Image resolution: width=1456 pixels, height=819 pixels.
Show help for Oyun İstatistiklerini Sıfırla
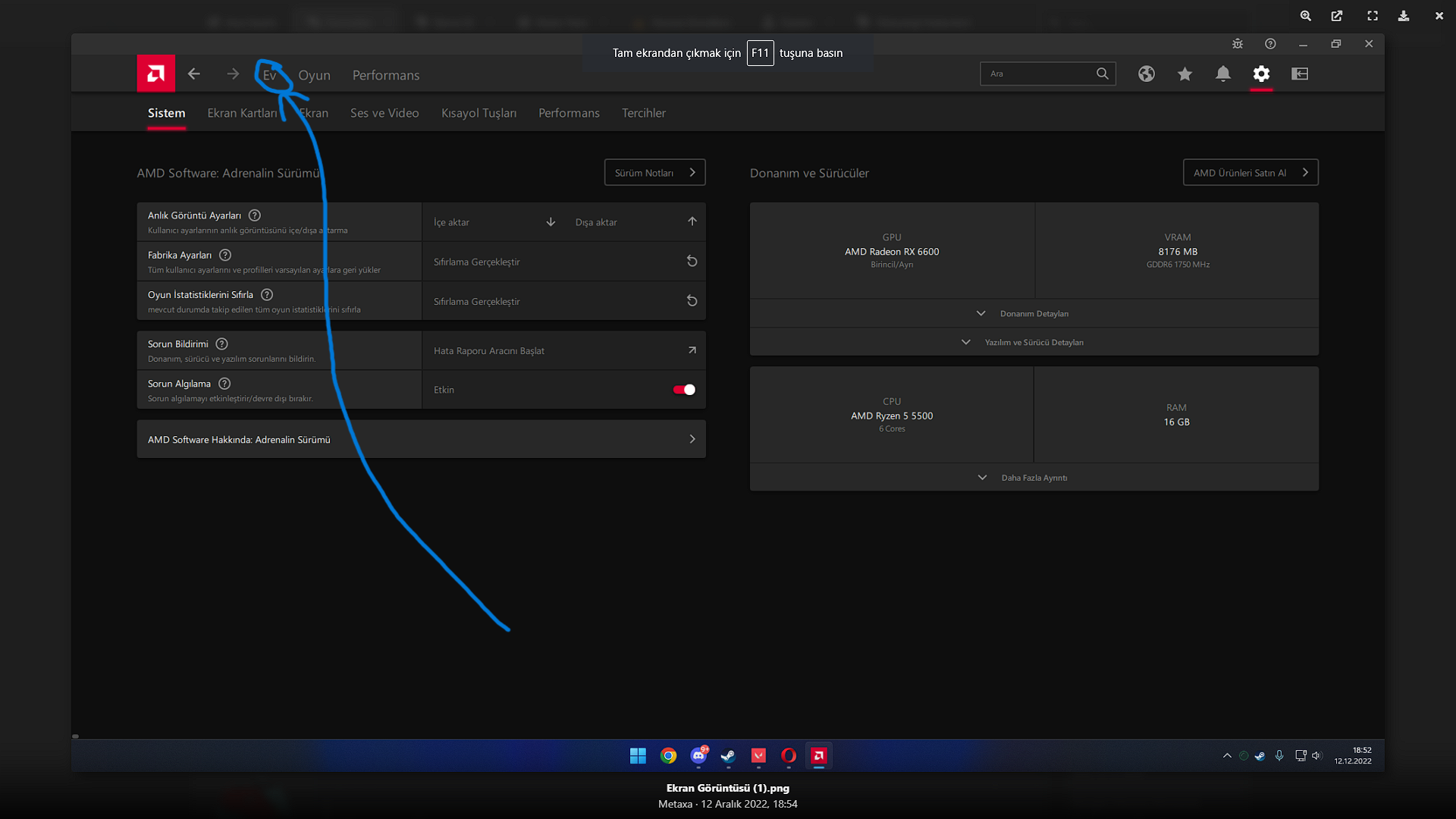267,294
